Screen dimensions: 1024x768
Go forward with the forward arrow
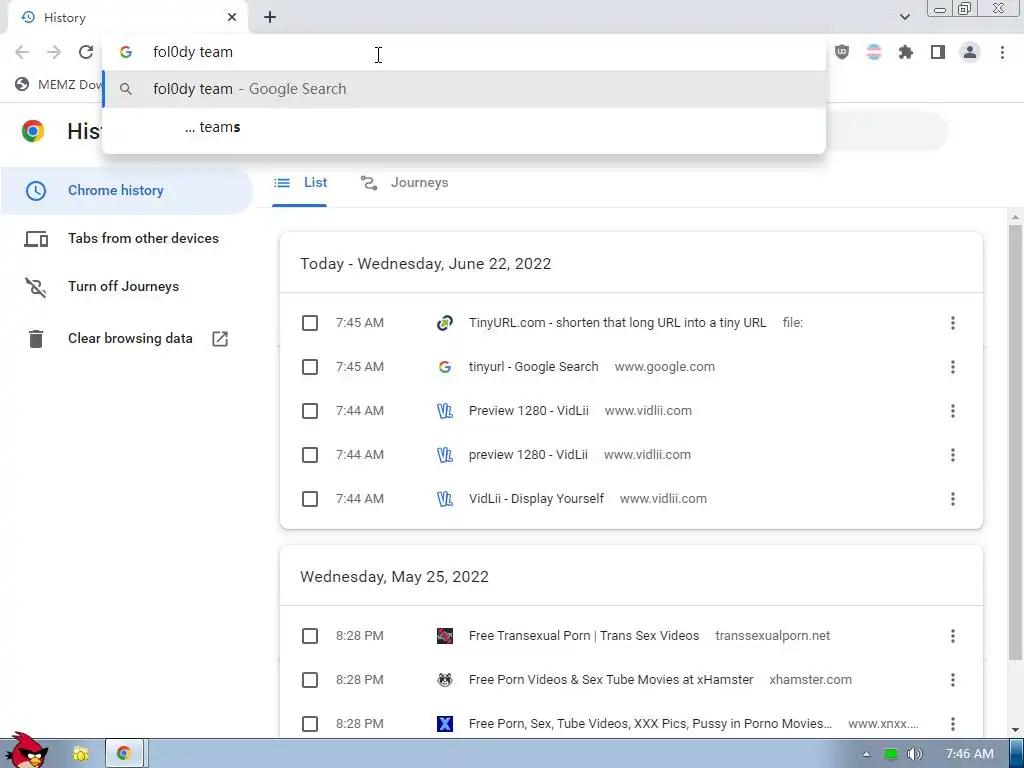click(x=54, y=52)
